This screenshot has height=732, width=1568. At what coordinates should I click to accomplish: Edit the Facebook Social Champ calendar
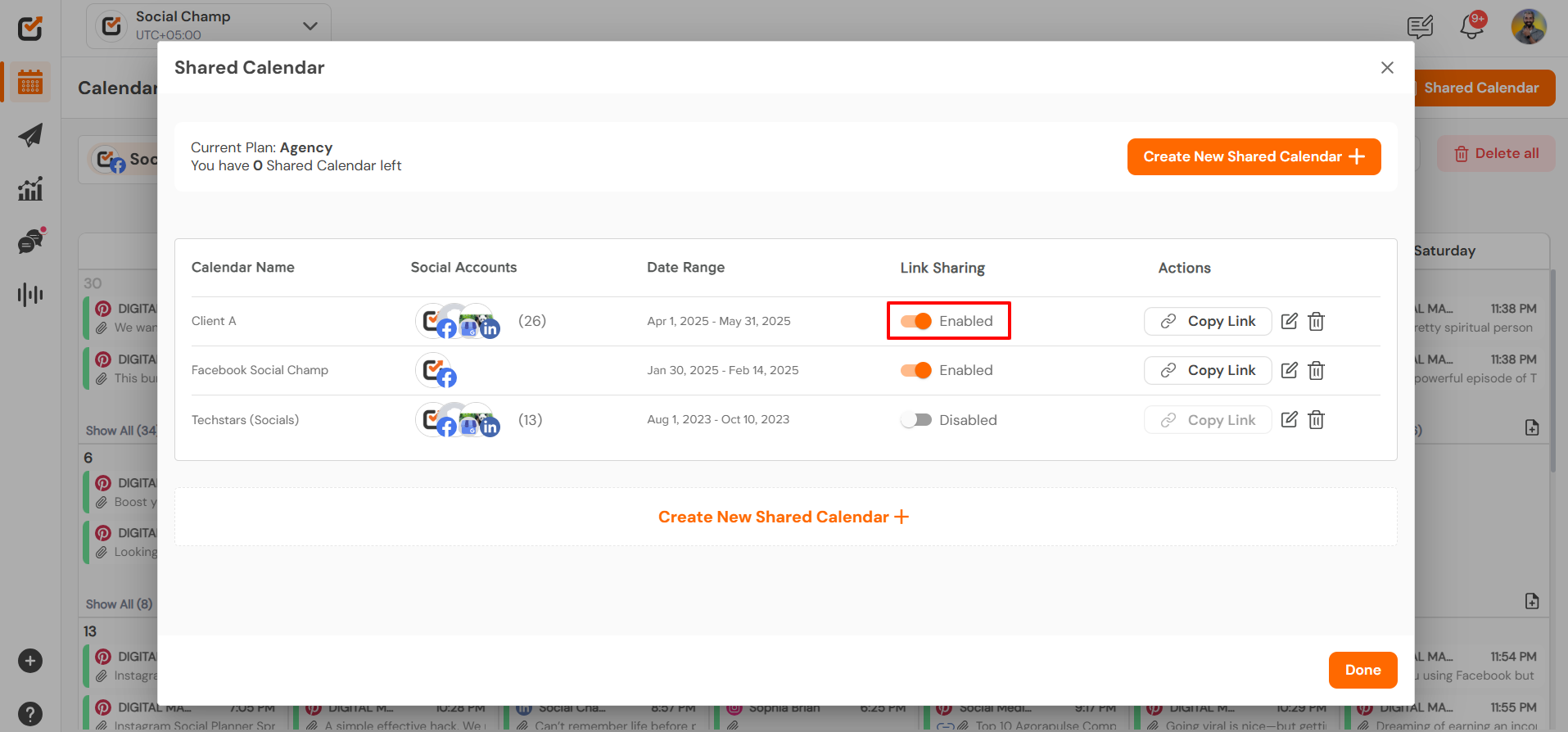[1289, 370]
